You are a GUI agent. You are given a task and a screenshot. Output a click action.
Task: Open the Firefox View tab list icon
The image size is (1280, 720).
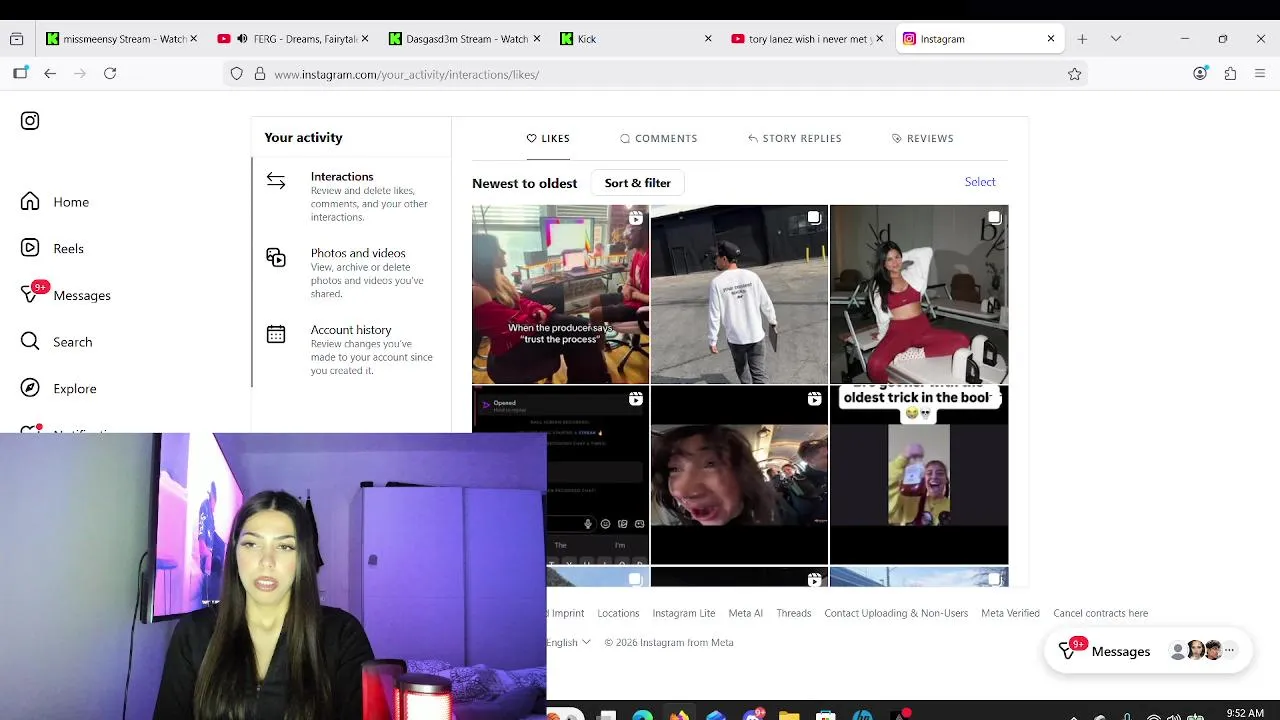(17, 39)
